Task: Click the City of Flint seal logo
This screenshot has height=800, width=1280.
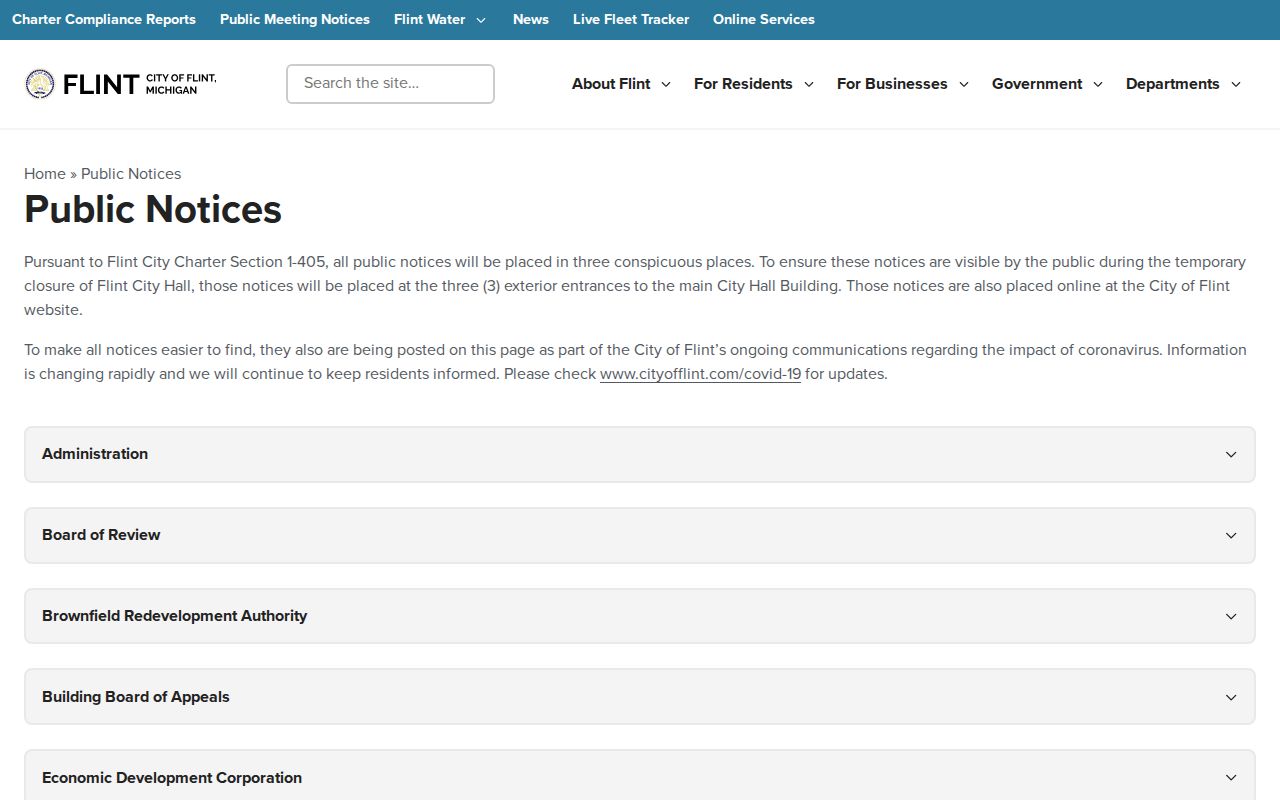Action: [40, 84]
